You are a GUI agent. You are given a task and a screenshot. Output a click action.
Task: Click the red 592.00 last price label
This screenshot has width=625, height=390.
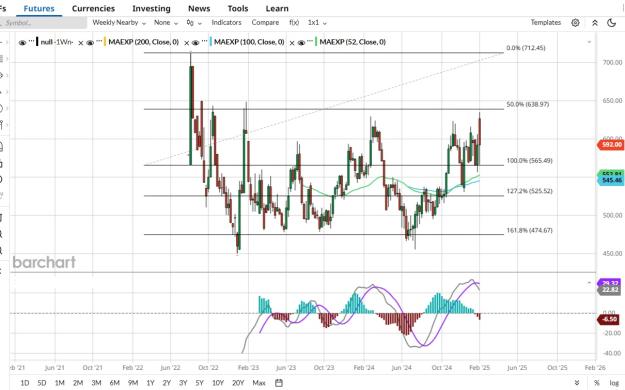click(x=611, y=145)
